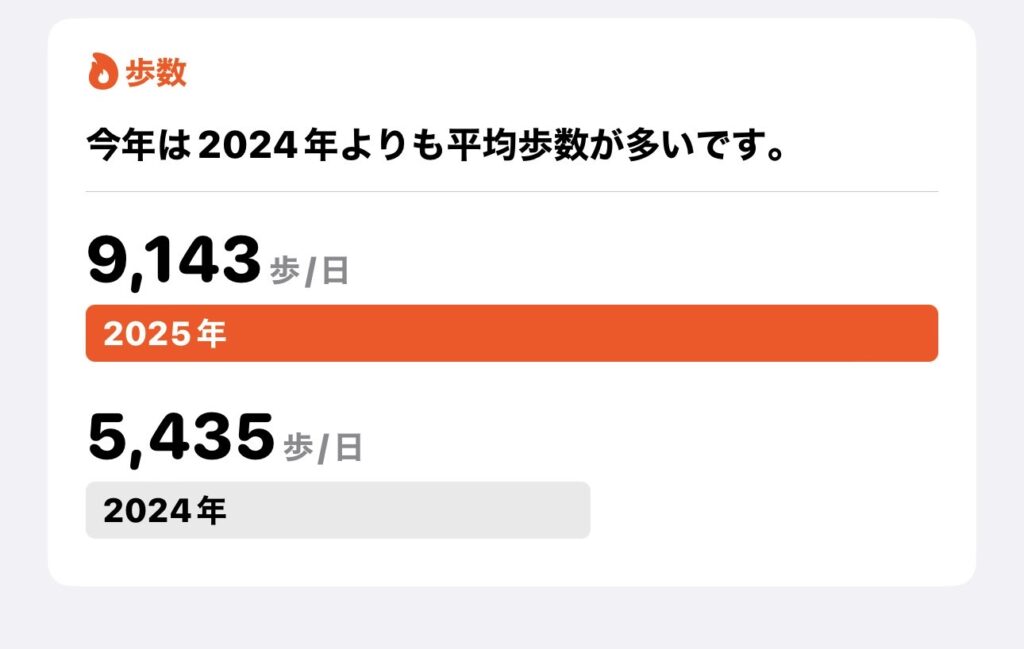1024x649 pixels.
Task: Tap the 2024年 text within the headline
Action: pyautogui.click(x=267, y=145)
